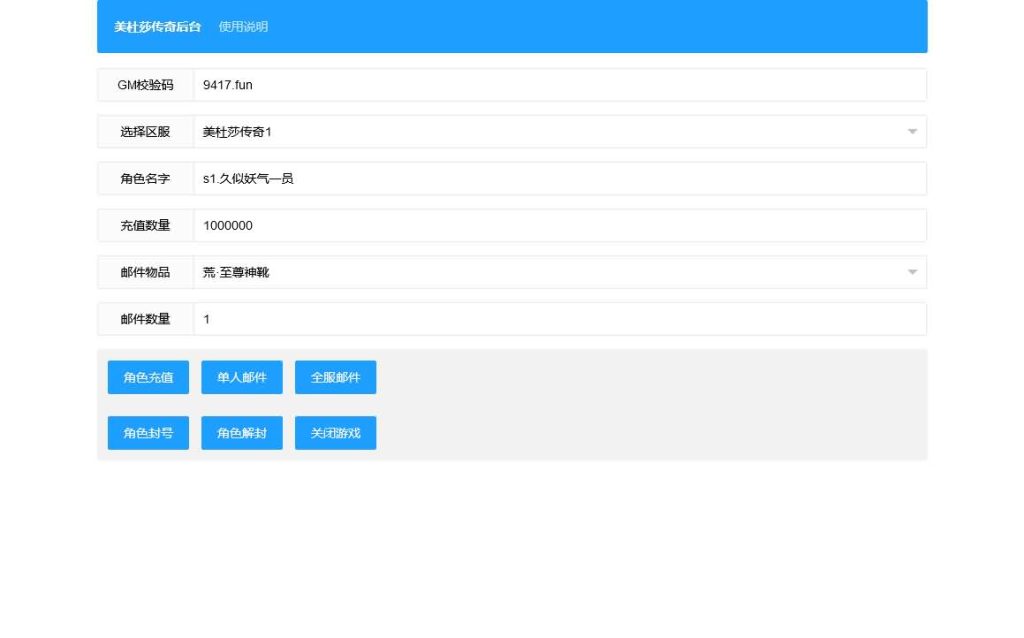Open the 选择区服 dropdown arrow
This screenshot has height=638, width=1024.
point(911,131)
